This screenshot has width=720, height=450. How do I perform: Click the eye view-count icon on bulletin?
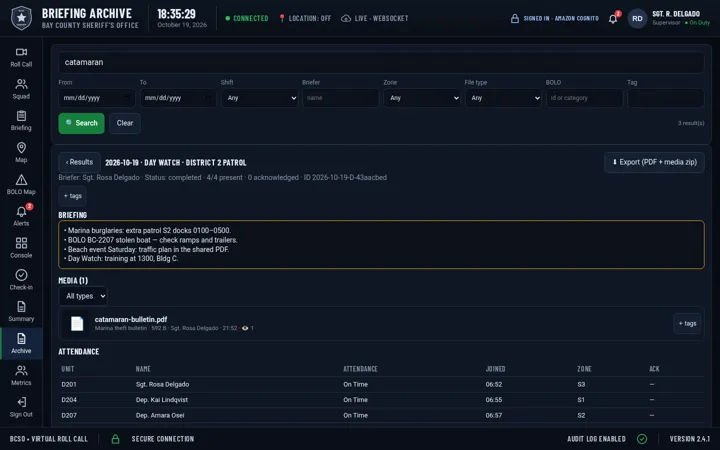(245, 328)
